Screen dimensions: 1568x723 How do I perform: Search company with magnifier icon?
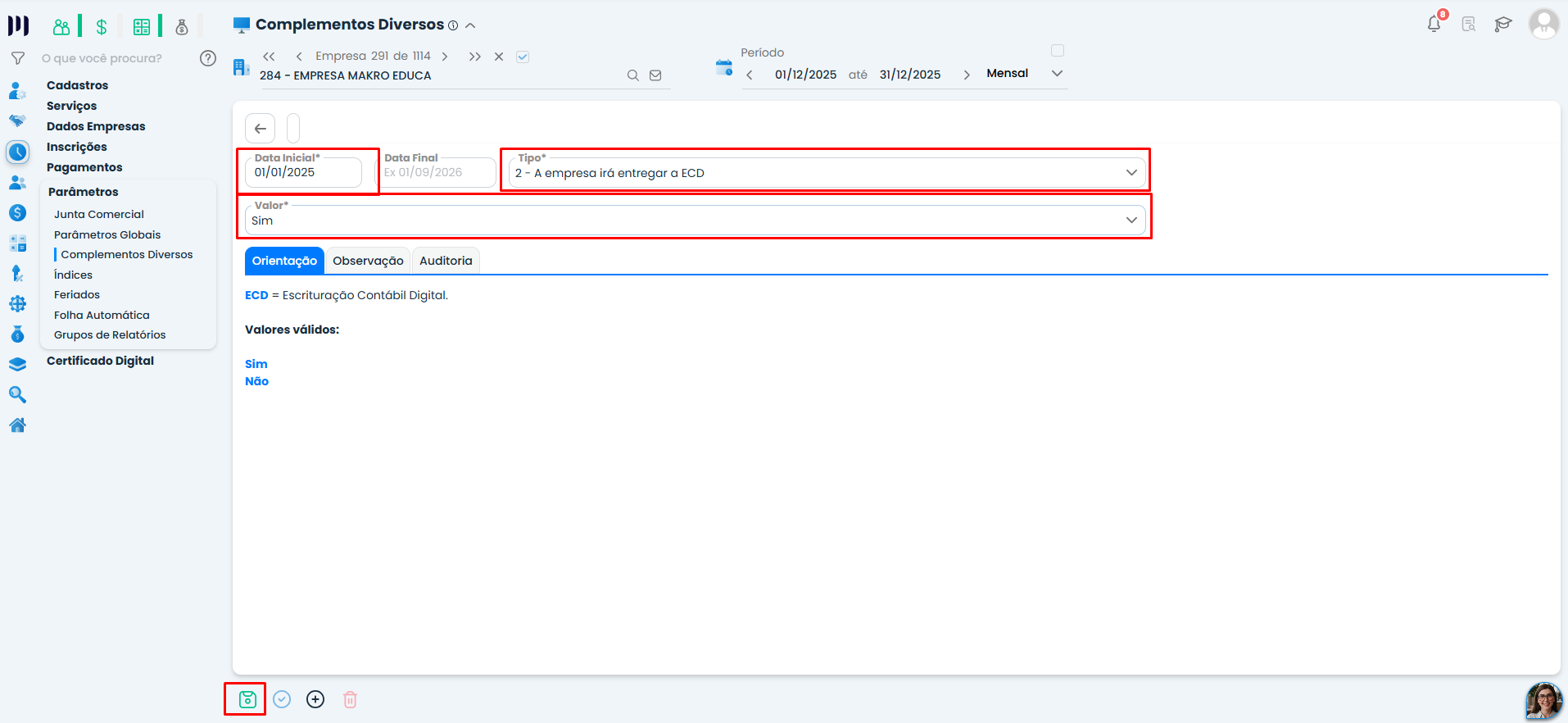coord(632,75)
